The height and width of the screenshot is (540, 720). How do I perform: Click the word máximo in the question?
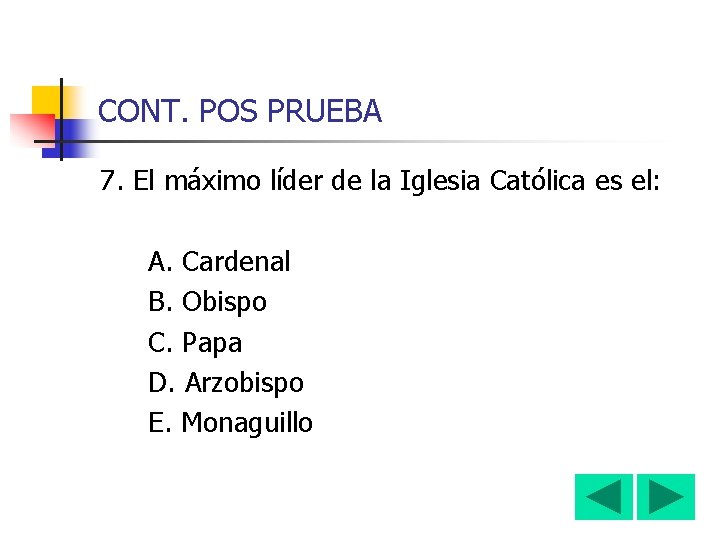click(213, 180)
